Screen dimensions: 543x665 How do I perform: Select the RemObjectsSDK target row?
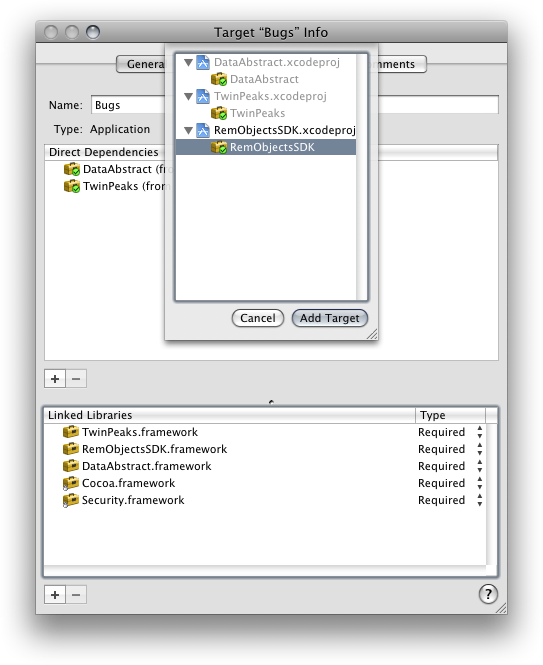[x=266, y=147]
